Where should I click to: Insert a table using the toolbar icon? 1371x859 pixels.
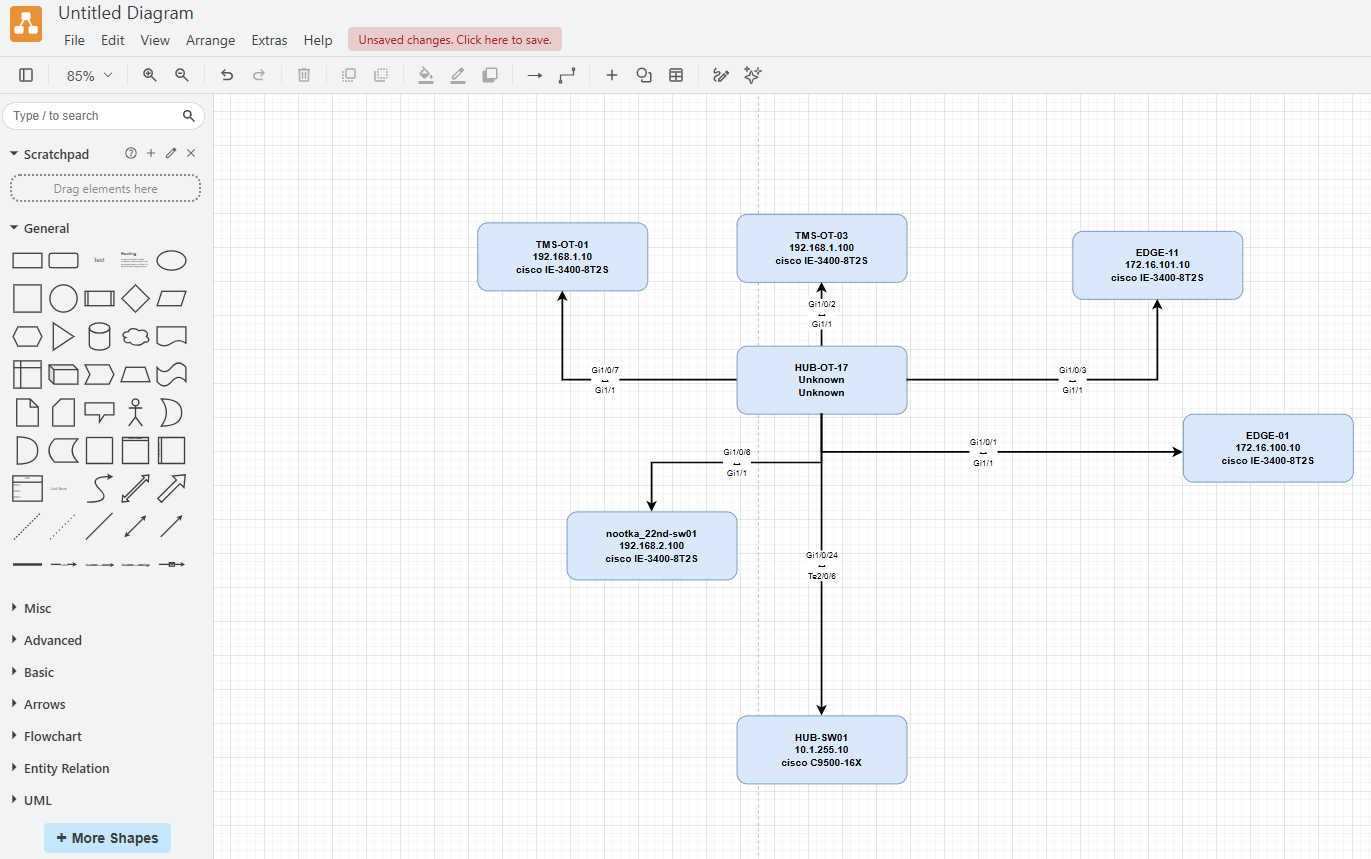676,75
